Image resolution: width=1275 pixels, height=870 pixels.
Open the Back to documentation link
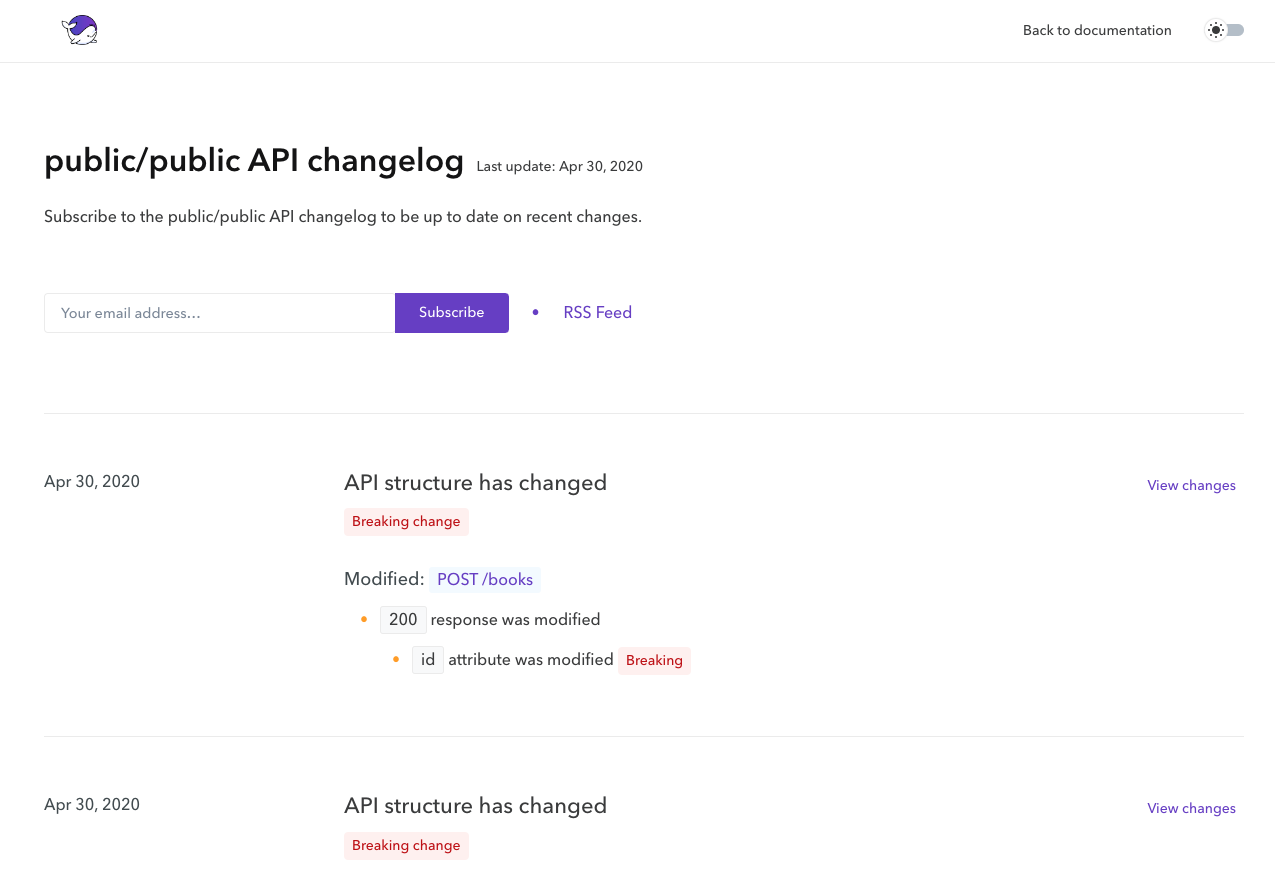click(x=1097, y=30)
